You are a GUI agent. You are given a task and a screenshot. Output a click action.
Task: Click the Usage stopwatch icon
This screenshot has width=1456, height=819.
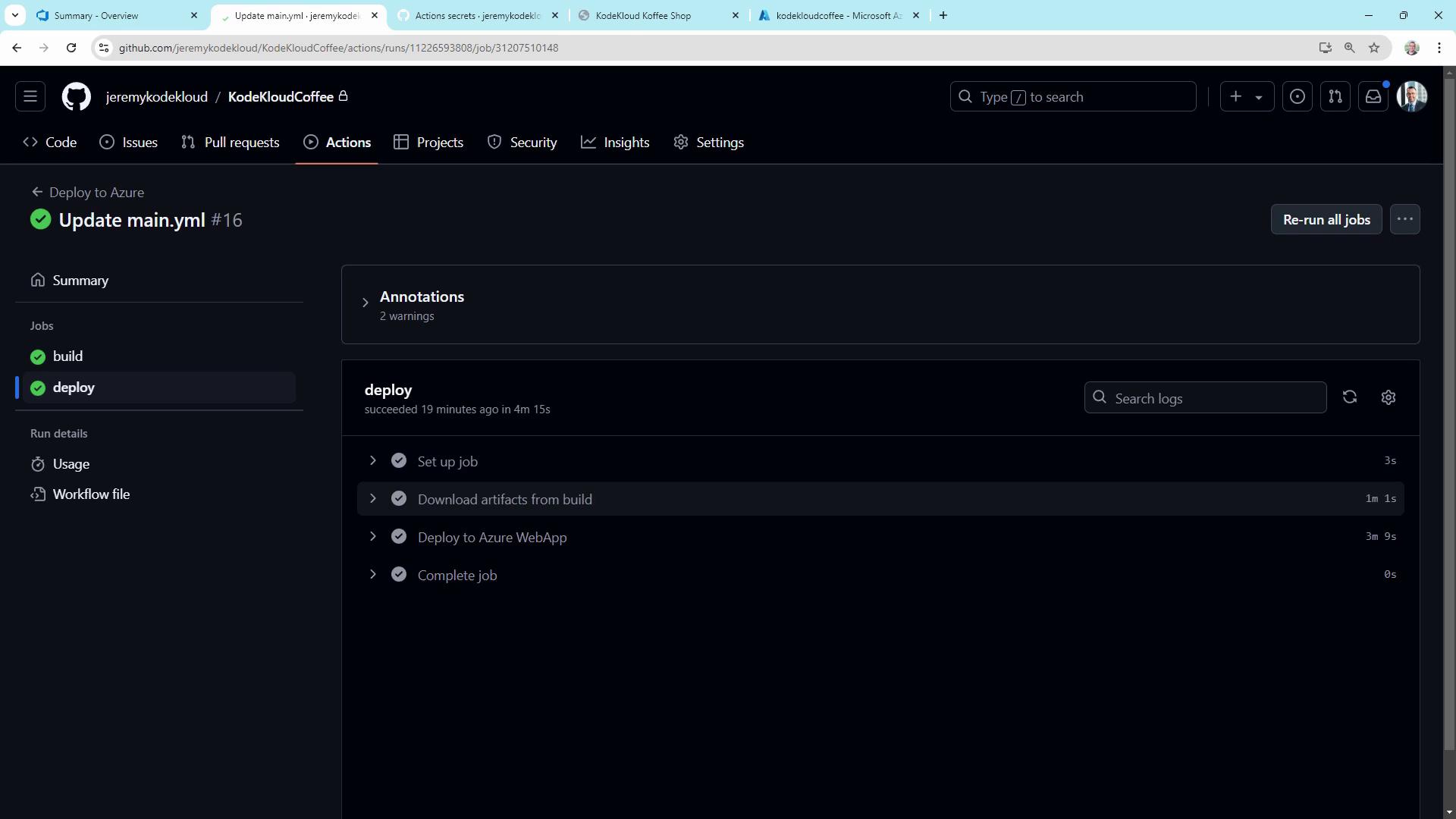coord(38,464)
